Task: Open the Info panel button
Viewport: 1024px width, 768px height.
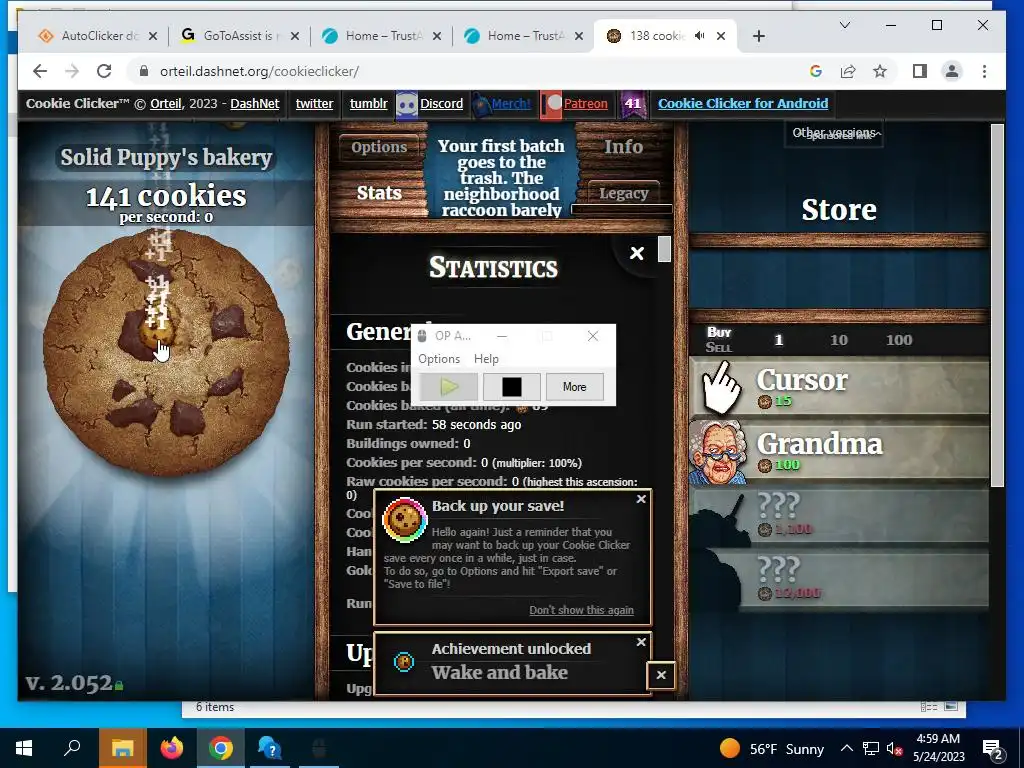Action: [x=623, y=147]
